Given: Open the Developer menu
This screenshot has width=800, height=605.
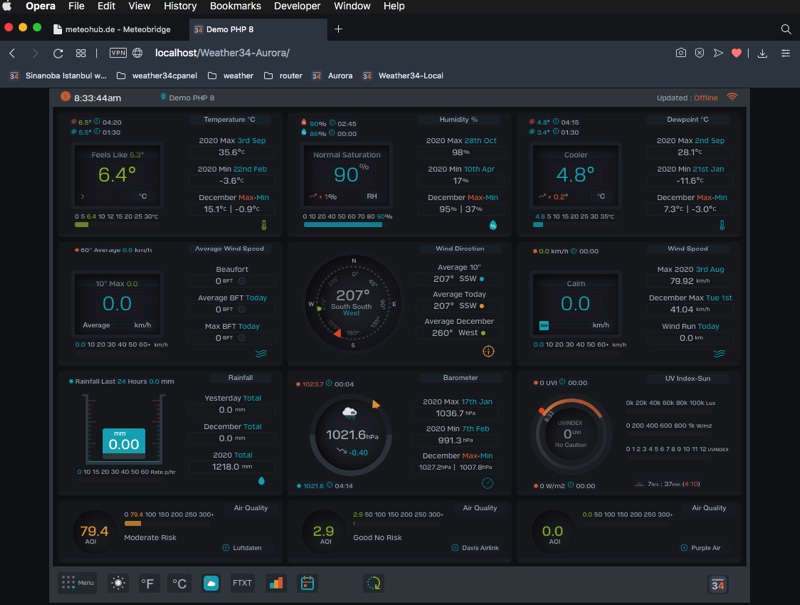Looking at the screenshot, I should 297,6.
